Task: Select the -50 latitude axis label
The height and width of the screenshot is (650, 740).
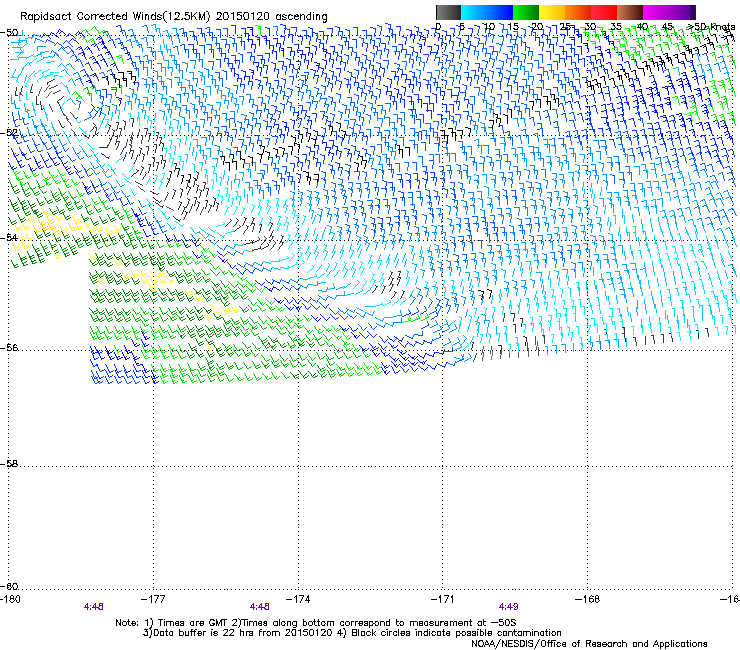Action: point(9,33)
